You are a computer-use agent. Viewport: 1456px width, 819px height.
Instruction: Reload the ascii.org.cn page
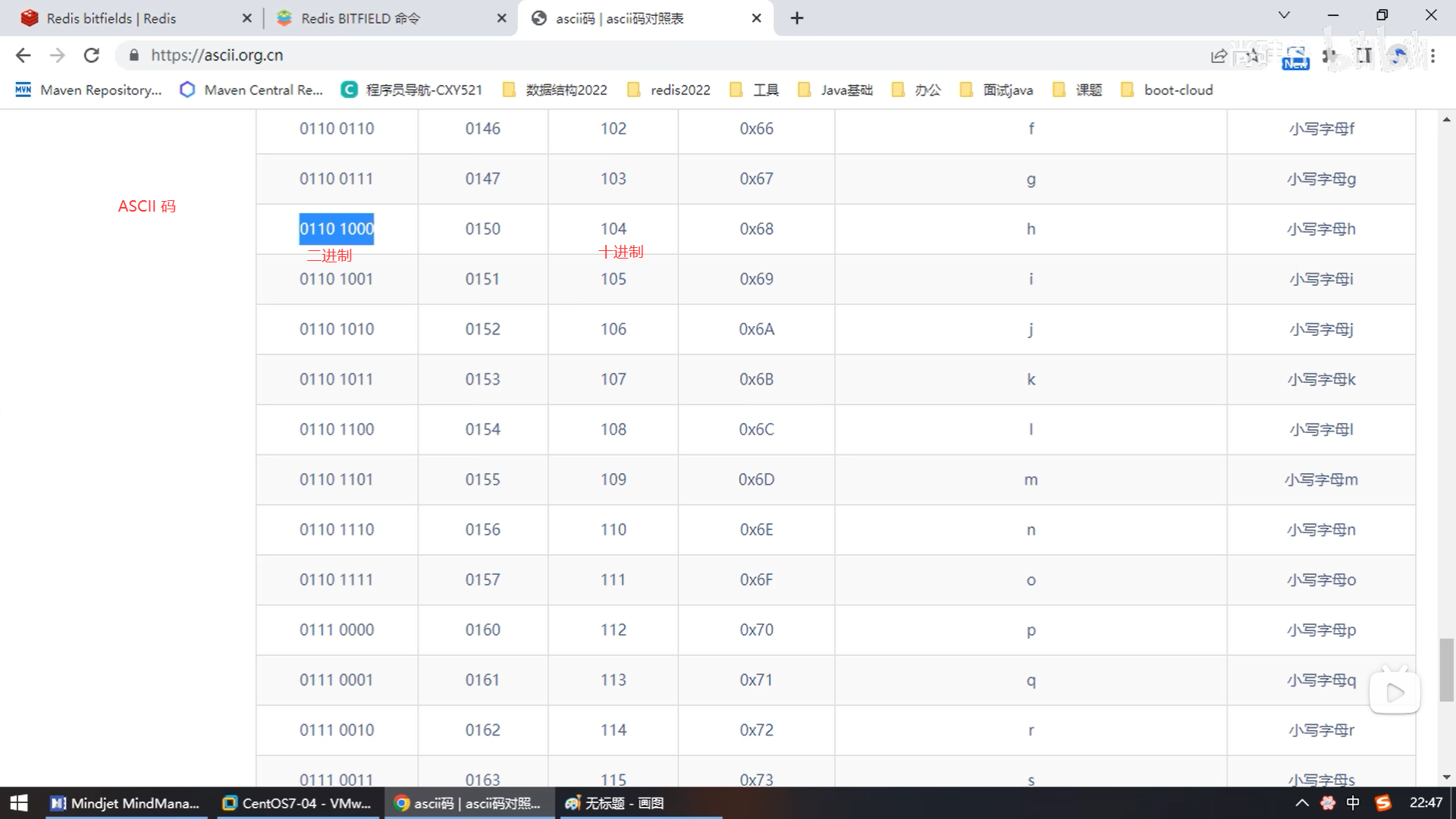[92, 55]
